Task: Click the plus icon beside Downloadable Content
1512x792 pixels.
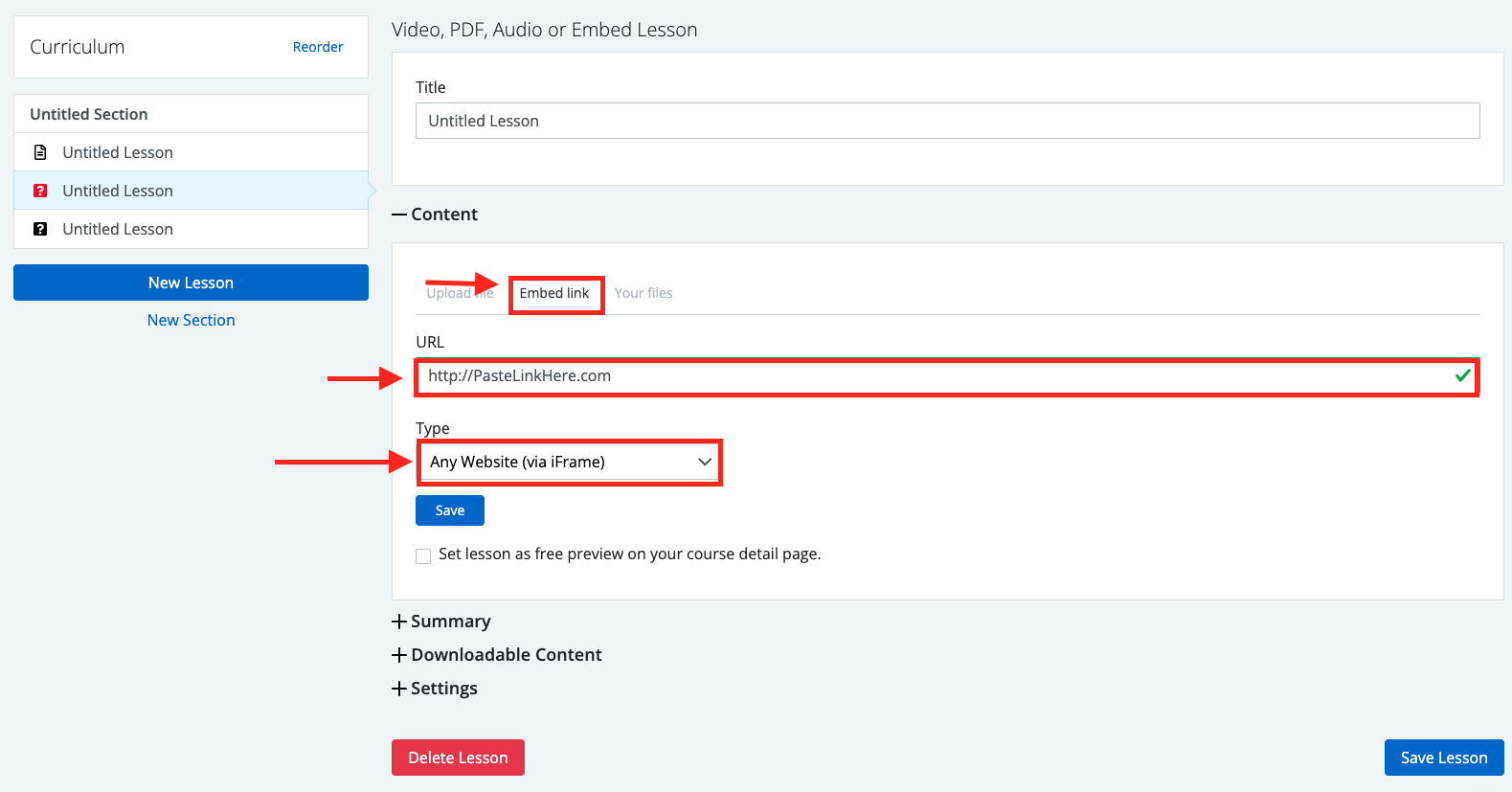Action: point(399,655)
